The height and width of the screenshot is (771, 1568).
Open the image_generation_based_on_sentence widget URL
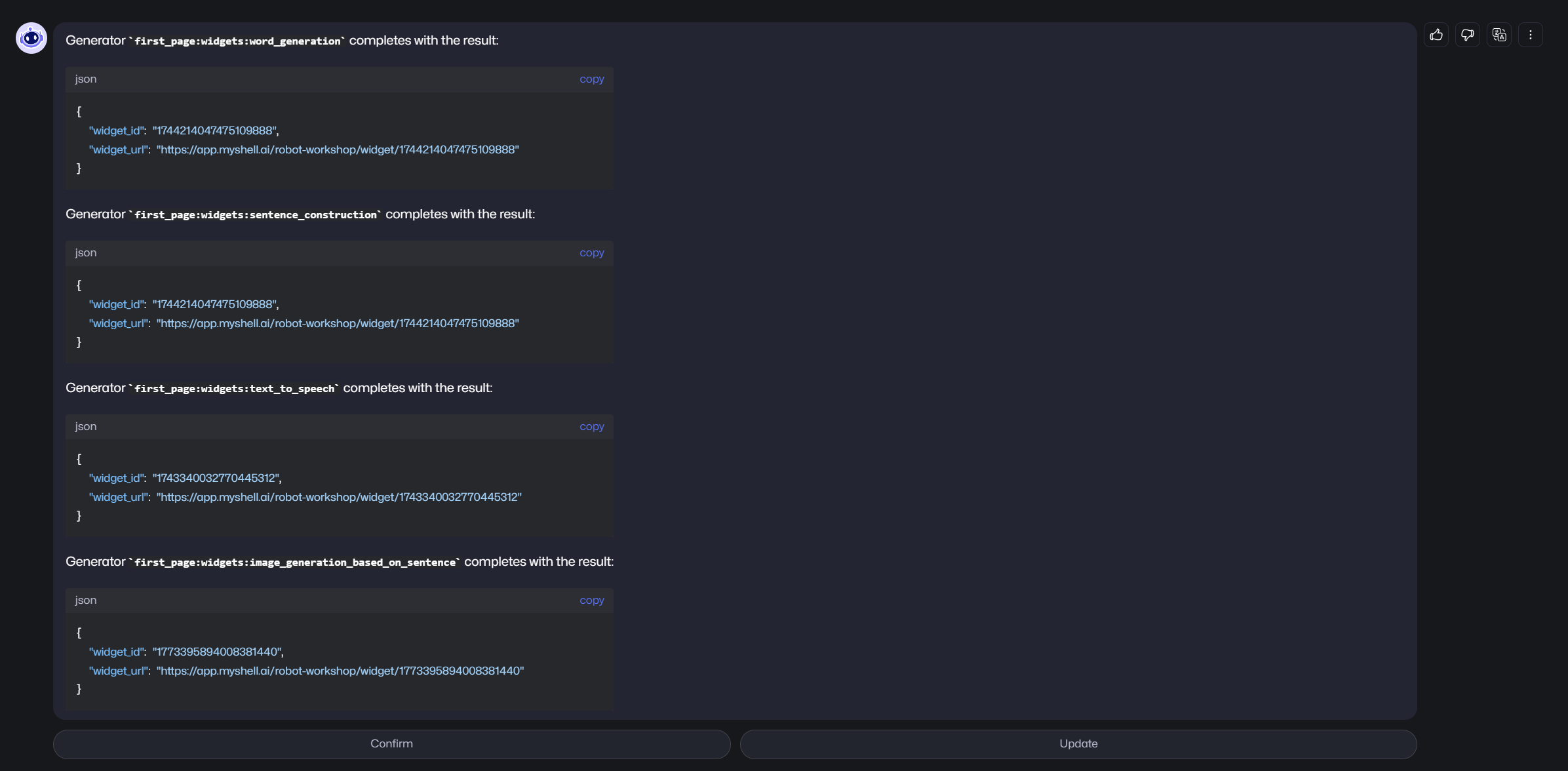(x=340, y=671)
